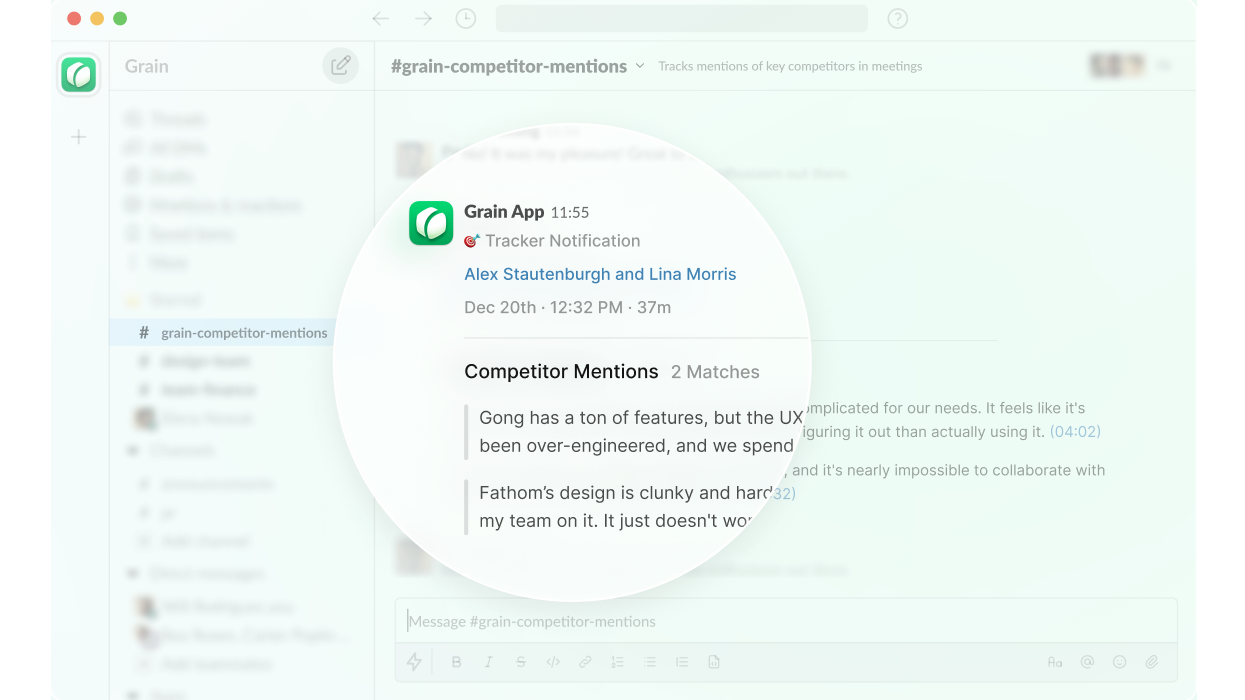Apply strikethrough formatting icon

point(520,661)
